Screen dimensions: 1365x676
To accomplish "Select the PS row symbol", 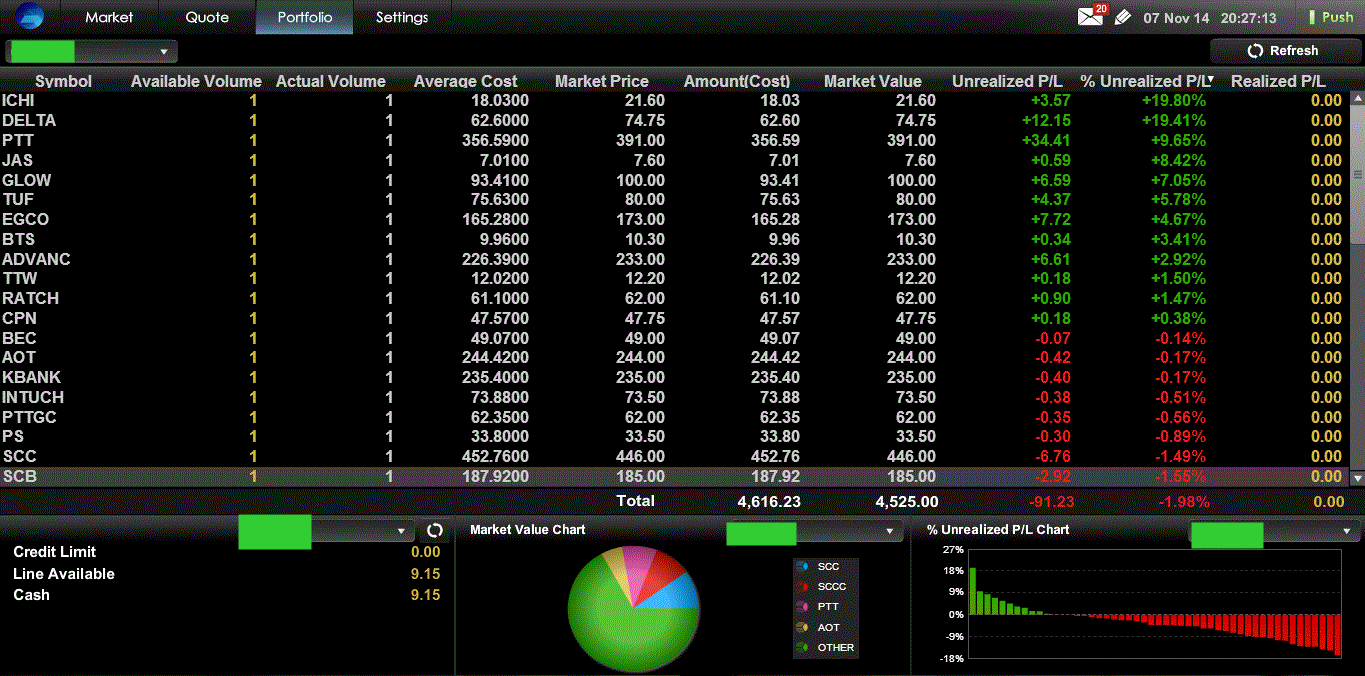I will click(13, 436).
